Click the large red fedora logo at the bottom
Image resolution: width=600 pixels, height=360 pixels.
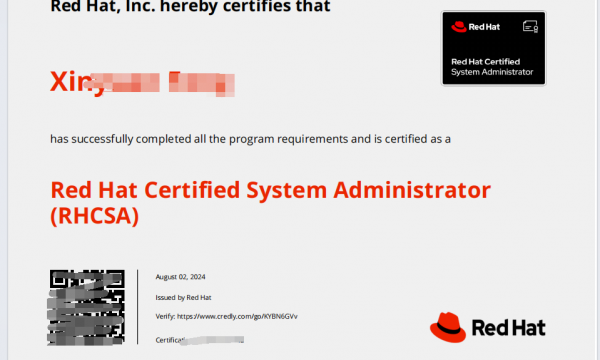point(448,327)
